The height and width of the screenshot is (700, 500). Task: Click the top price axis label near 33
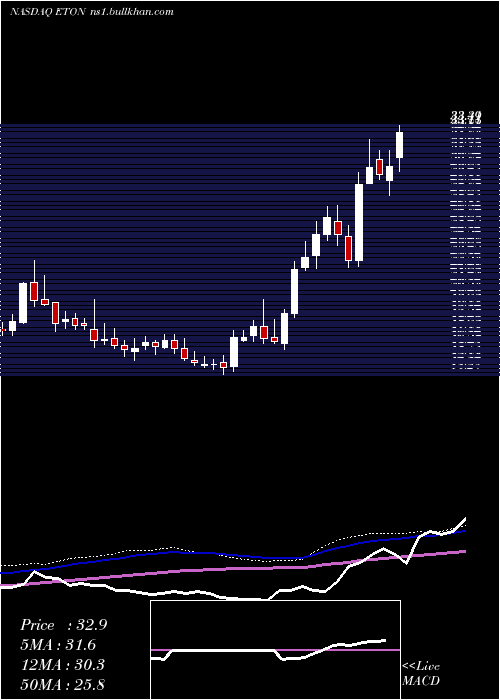point(466,119)
